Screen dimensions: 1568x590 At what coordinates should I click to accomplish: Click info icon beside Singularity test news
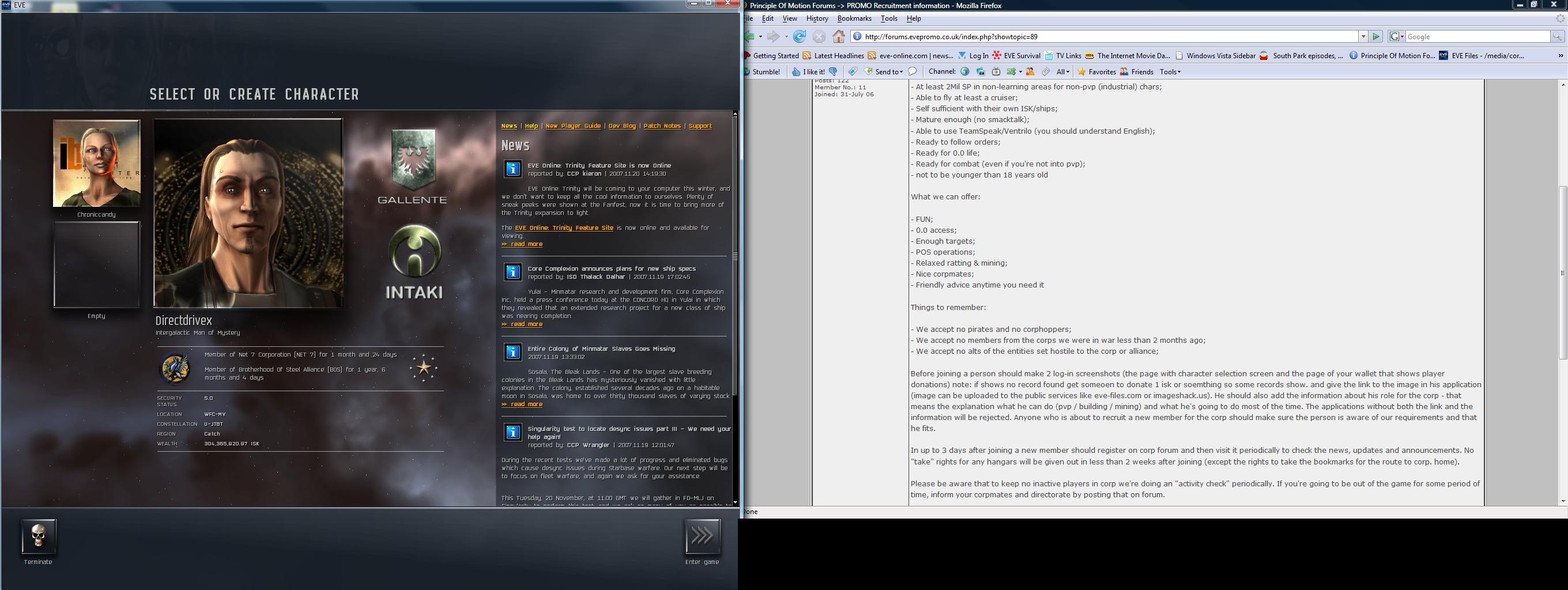pyautogui.click(x=512, y=432)
